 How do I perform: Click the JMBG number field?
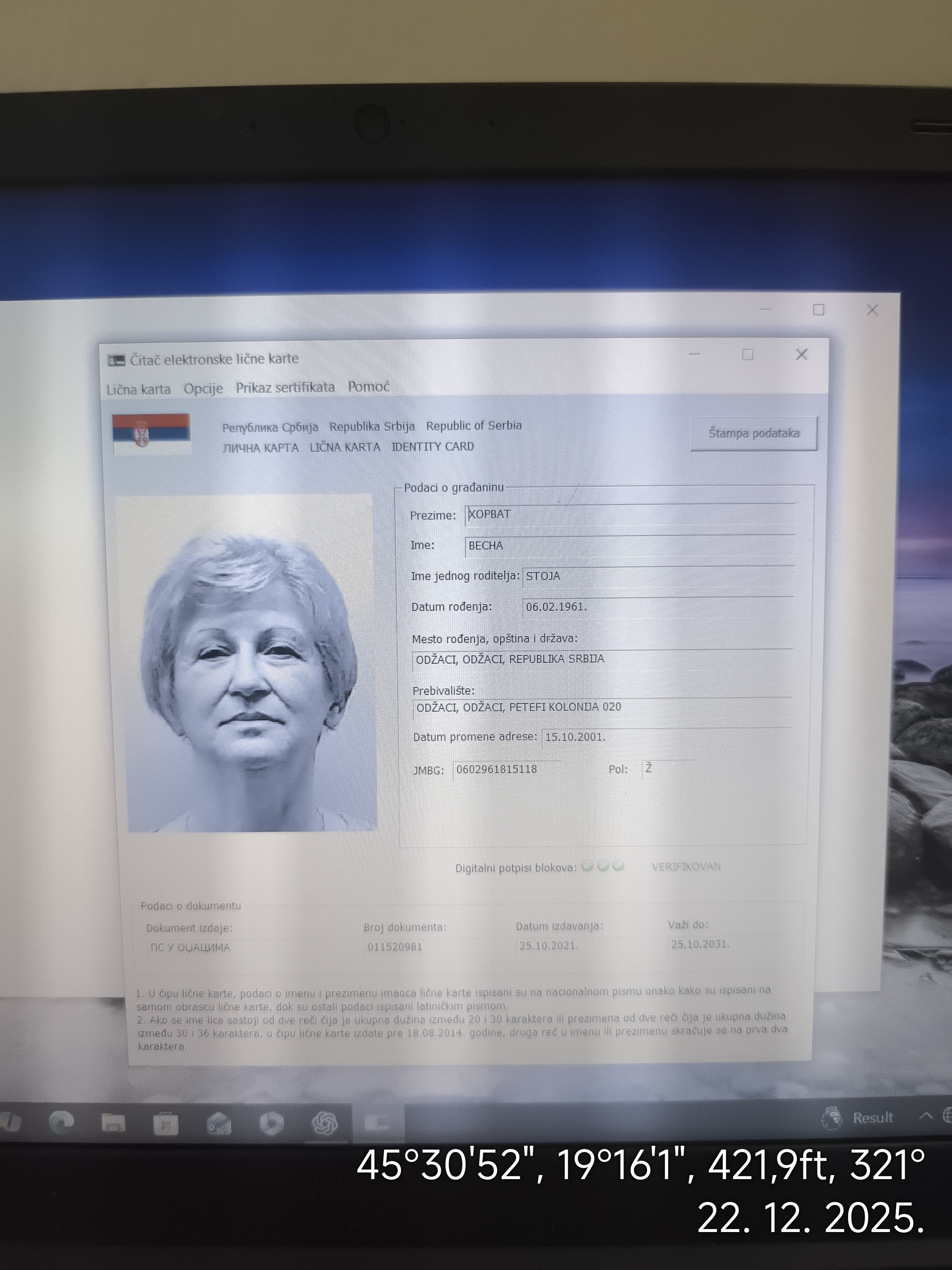click(497, 769)
